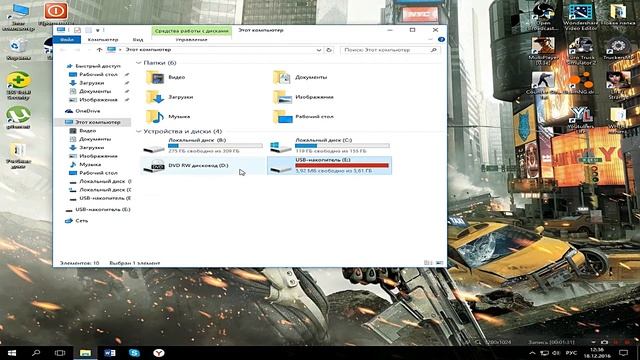Open the 360 Total Security desktop shortcut
640x360 pixels.
pos(18,86)
